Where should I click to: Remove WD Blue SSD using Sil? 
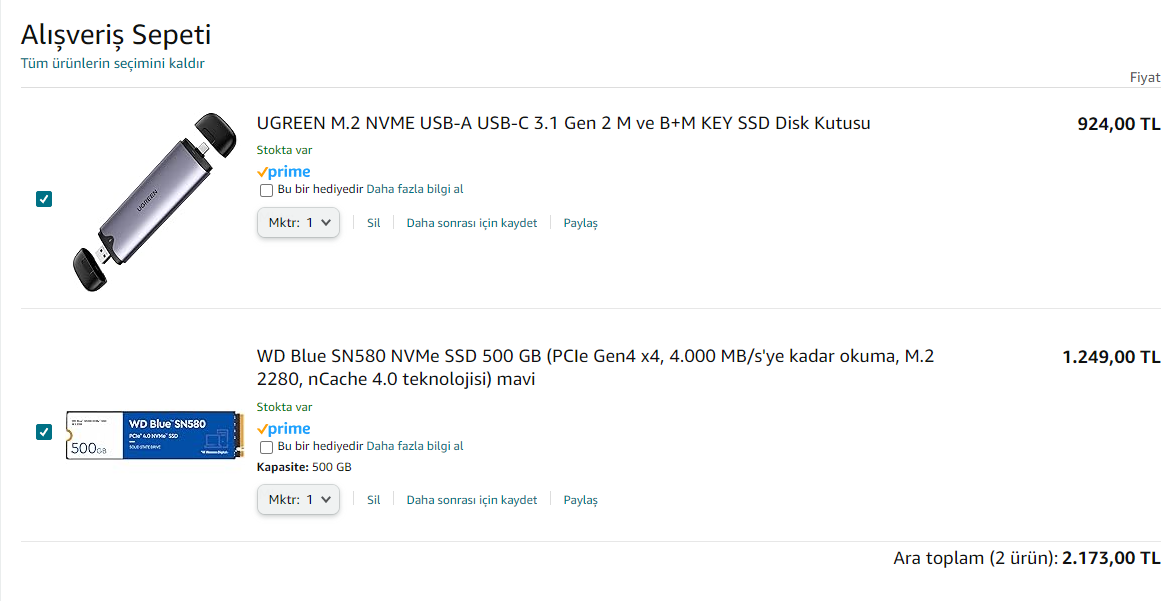(373, 500)
